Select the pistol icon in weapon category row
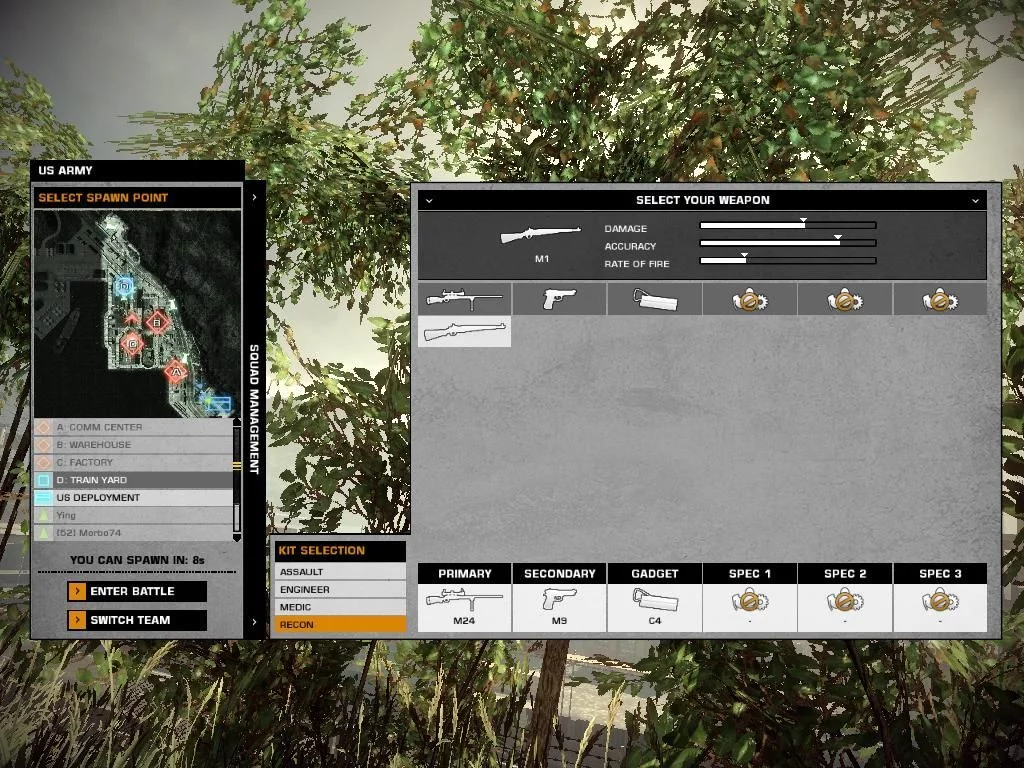Screen dimensions: 1024x768 coord(560,299)
